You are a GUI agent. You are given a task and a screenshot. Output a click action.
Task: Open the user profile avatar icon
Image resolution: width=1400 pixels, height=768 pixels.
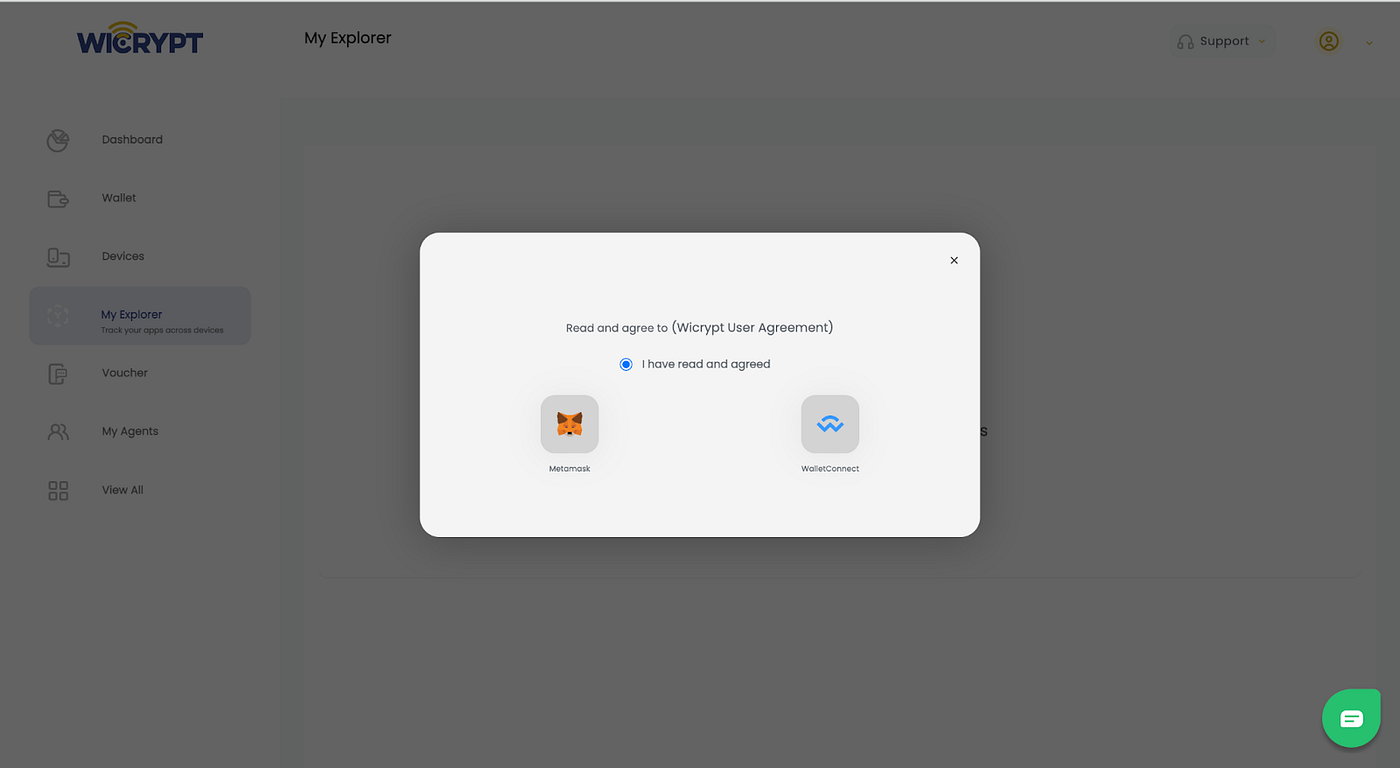(1328, 41)
